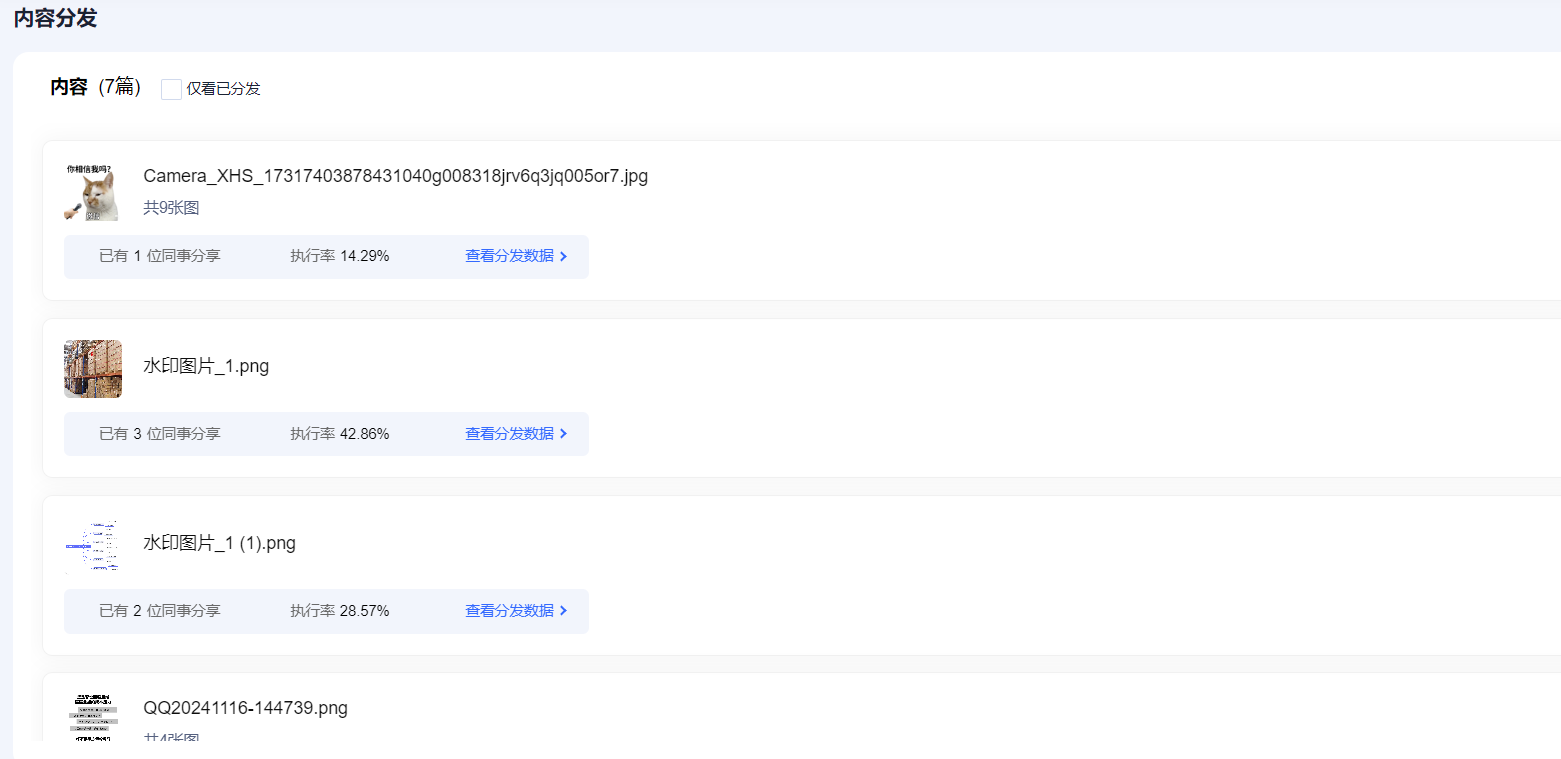Click the 内容分发 page heading

click(x=55, y=18)
